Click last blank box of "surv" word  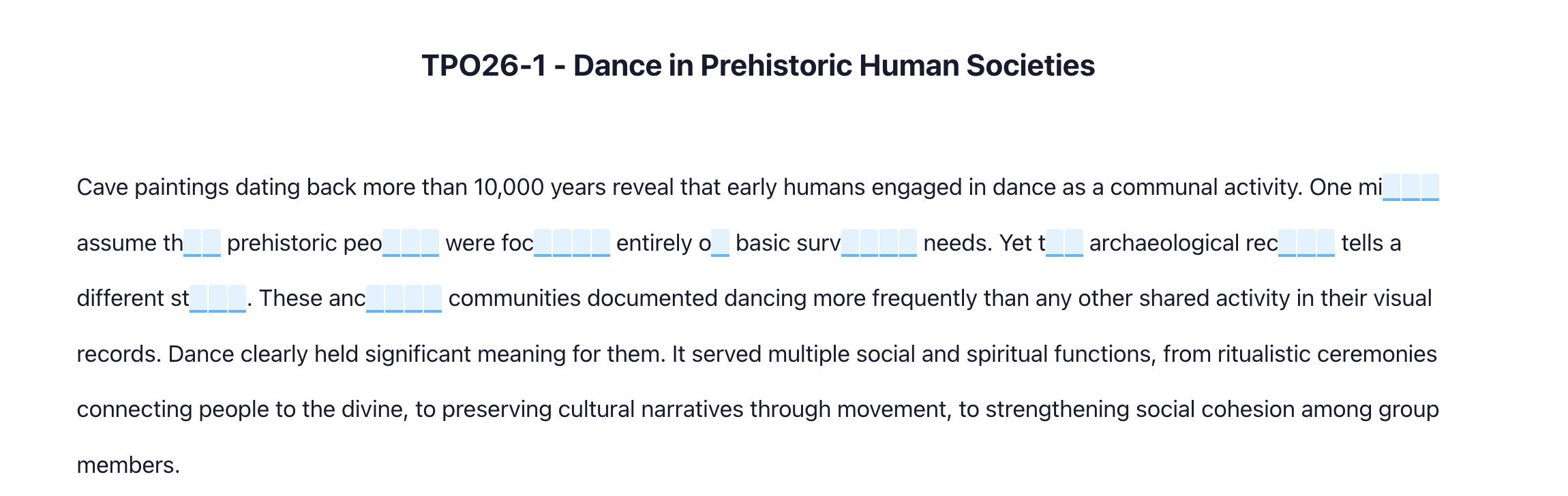point(908,243)
